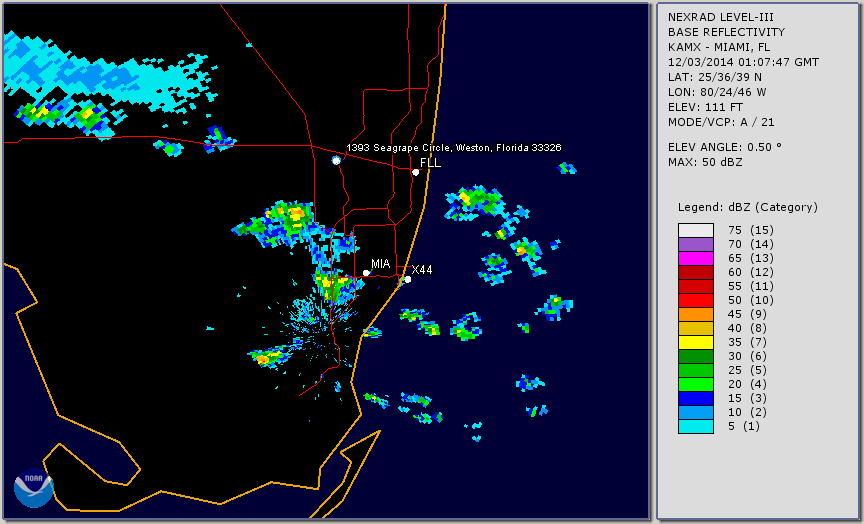
Task: Click the MODE/VCP: A / 21 text
Action: [x=721, y=122]
